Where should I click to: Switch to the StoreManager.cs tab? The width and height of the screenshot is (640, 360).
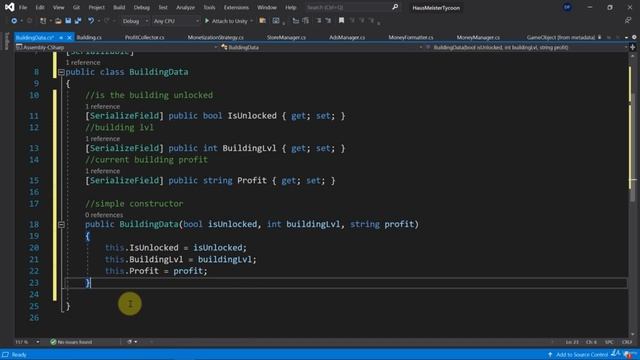click(287, 38)
